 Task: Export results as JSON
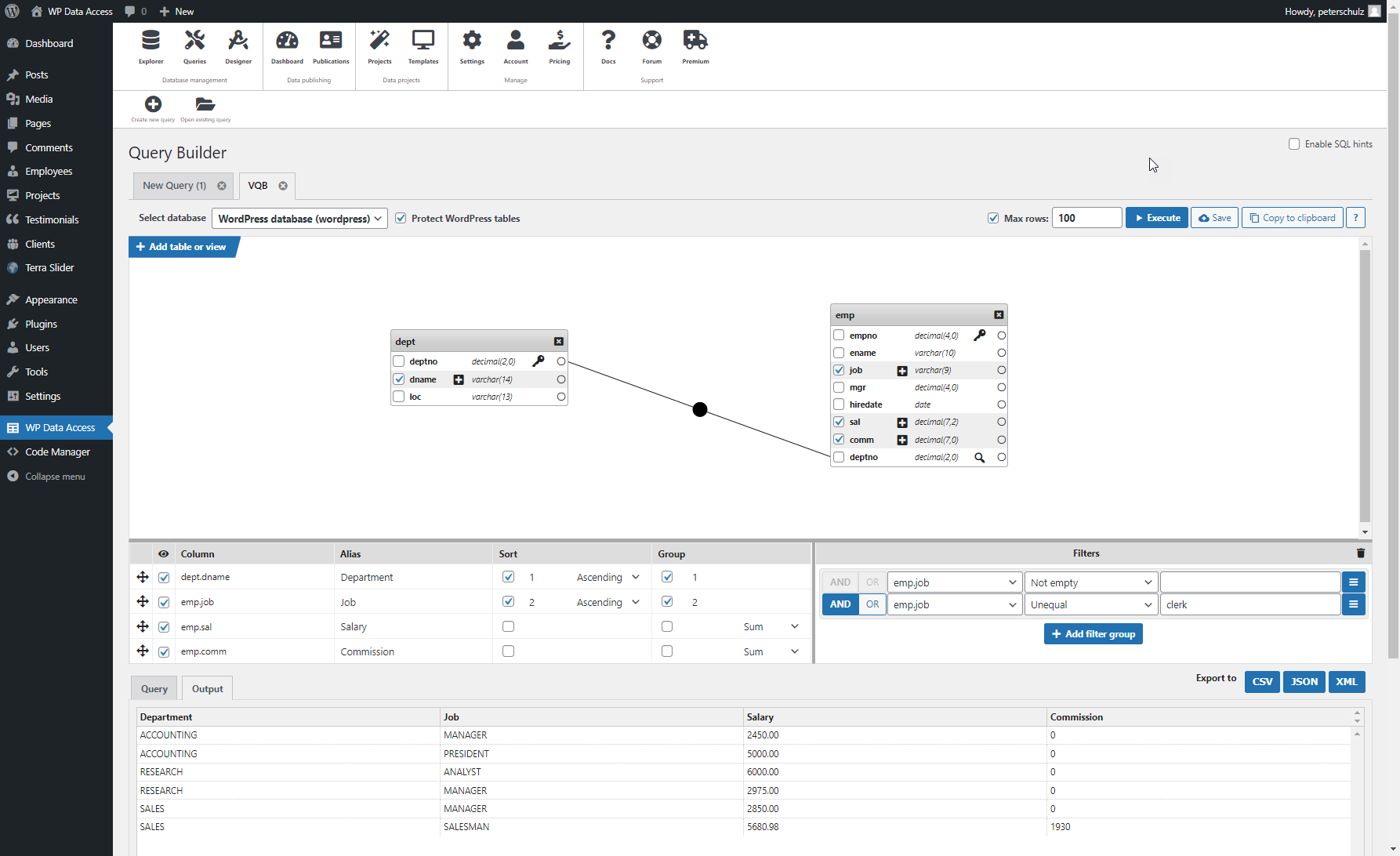click(x=1304, y=681)
